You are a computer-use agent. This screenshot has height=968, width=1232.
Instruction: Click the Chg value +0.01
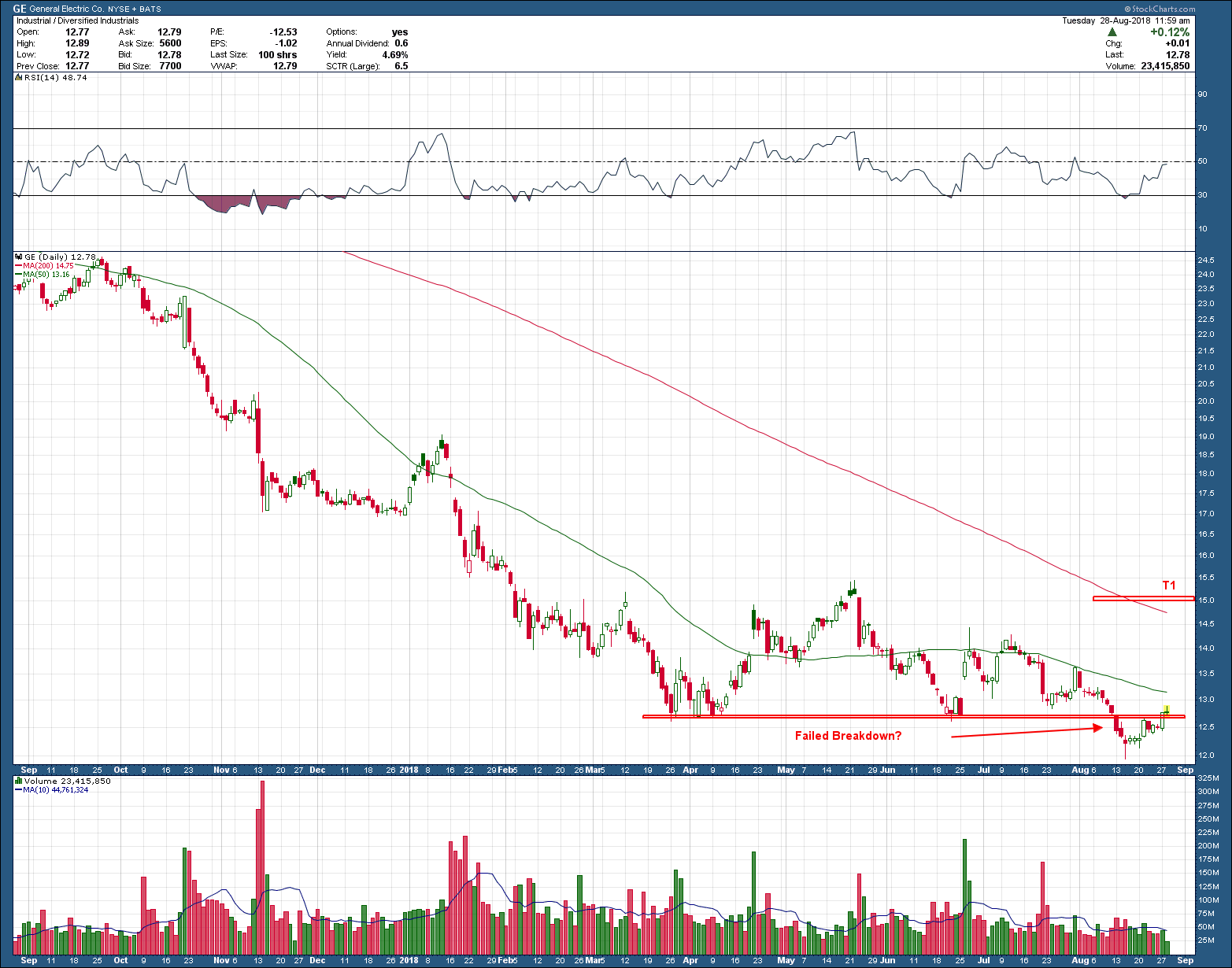pyautogui.click(x=1178, y=43)
